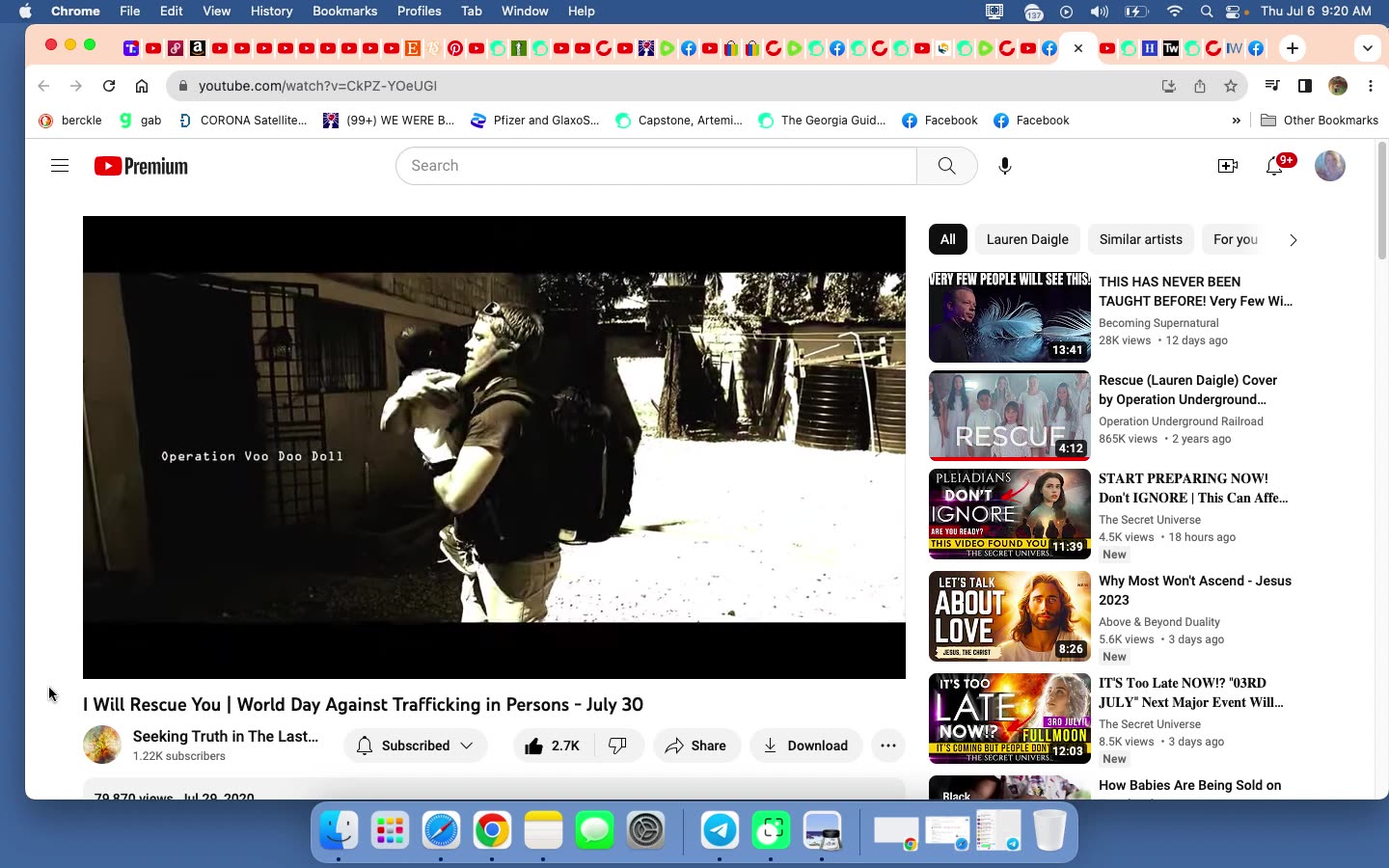Expand the tab search dropdown

[1368, 47]
